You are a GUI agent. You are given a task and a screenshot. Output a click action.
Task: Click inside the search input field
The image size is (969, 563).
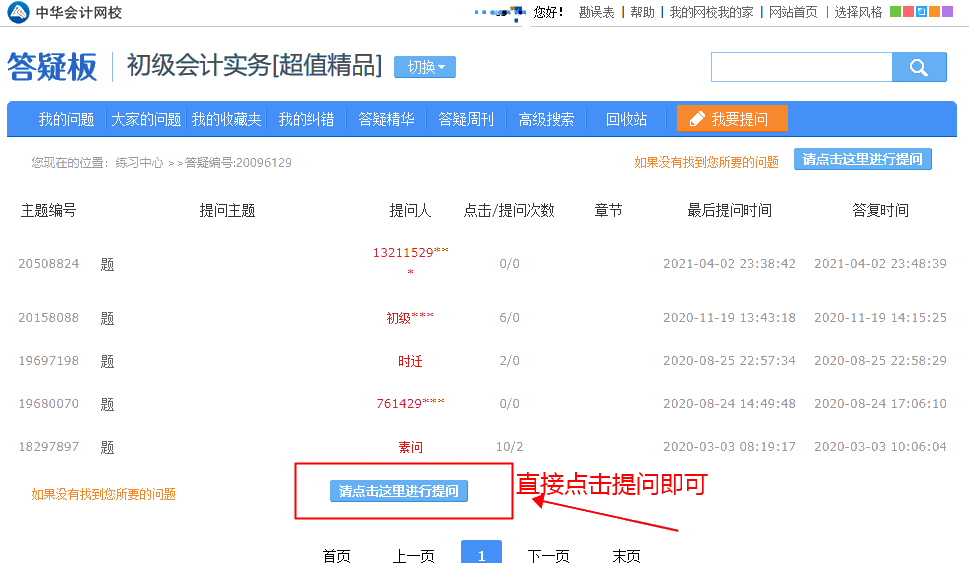[x=800, y=68]
